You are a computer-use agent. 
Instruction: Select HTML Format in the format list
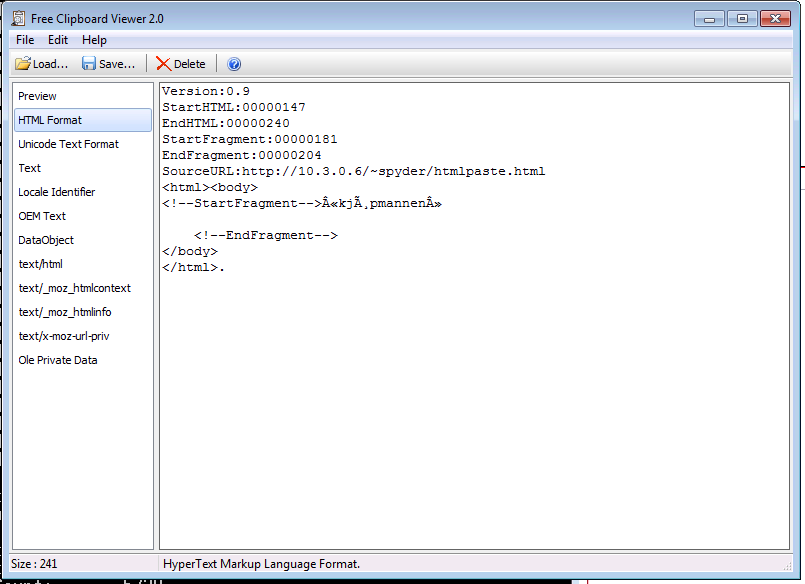click(50, 120)
